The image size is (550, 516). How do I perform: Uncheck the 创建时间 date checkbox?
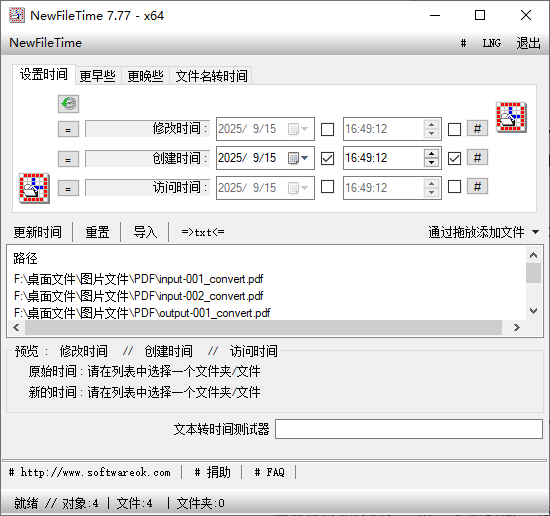tap(327, 158)
